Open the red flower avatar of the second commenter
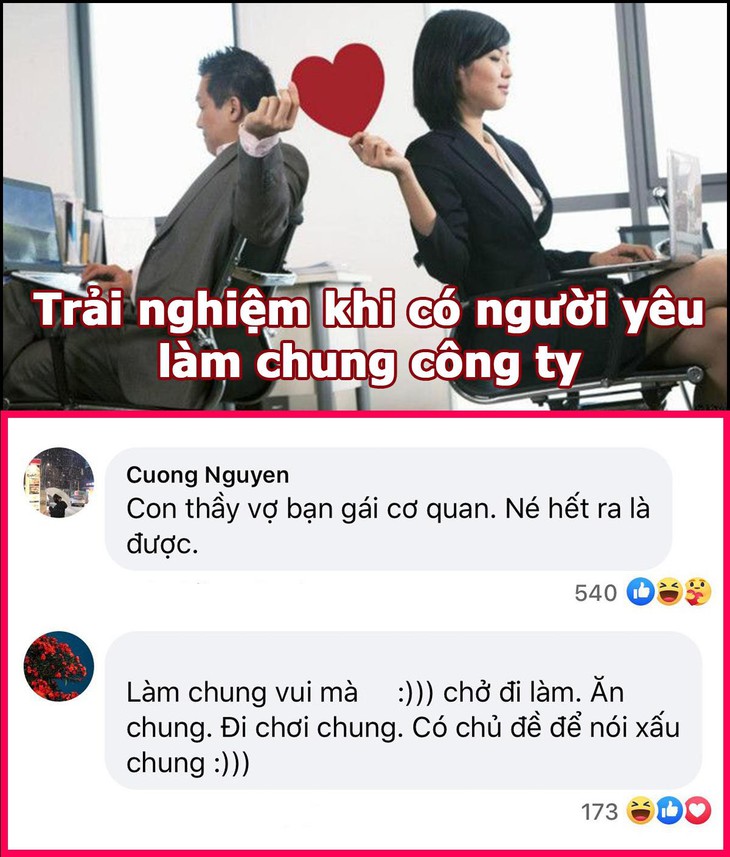This screenshot has width=730, height=857. tap(58, 666)
